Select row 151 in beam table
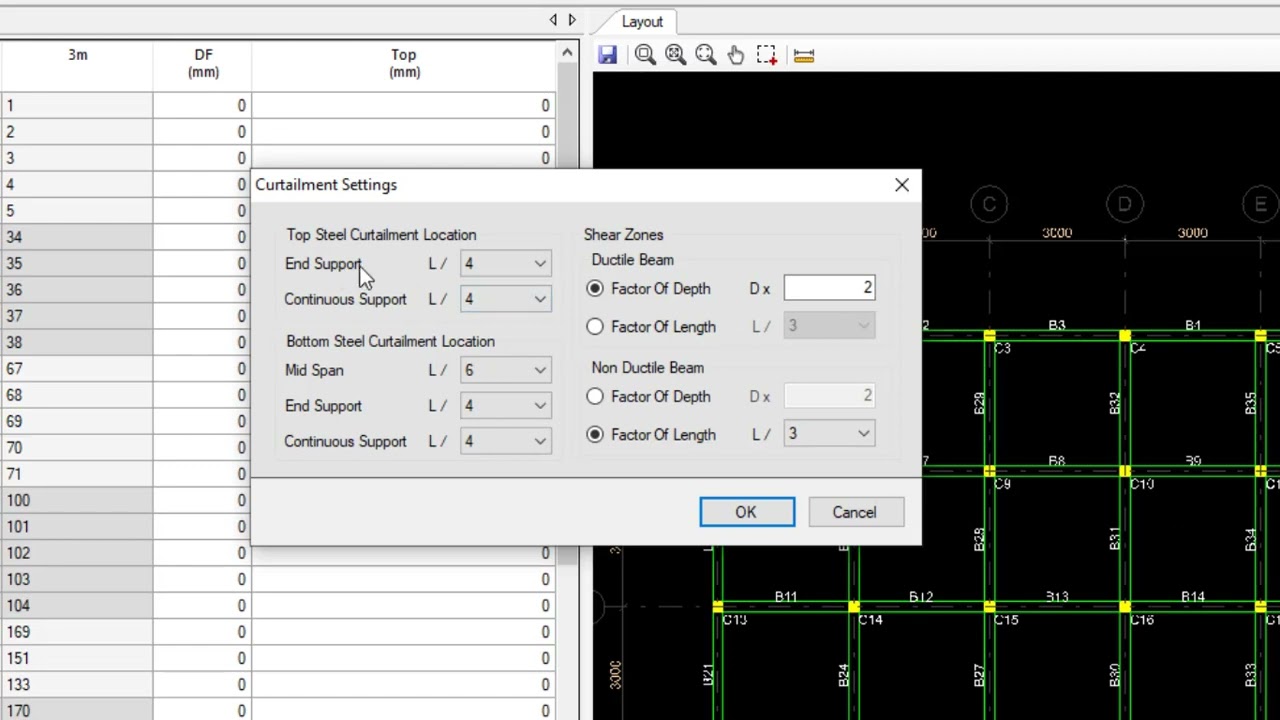The height and width of the screenshot is (720, 1280). [x=76, y=658]
